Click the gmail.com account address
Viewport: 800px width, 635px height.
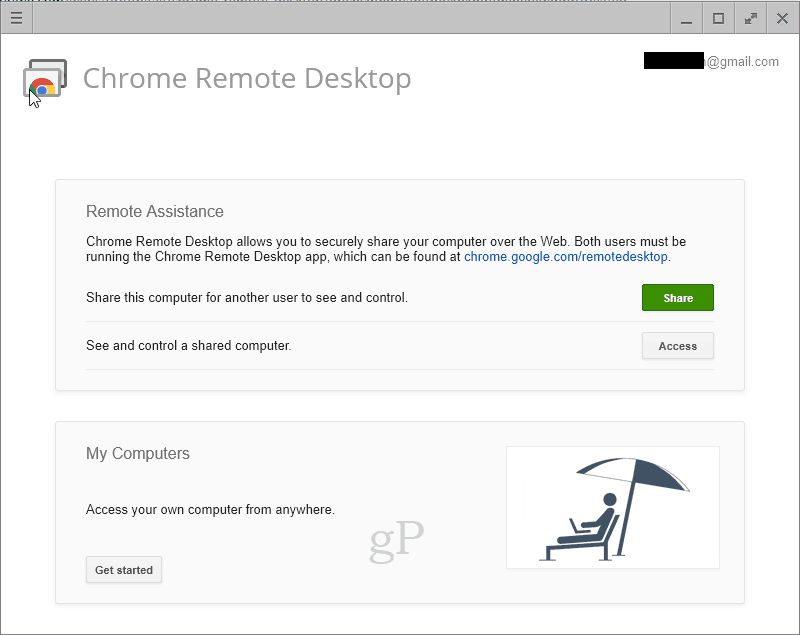pos(711,61)
